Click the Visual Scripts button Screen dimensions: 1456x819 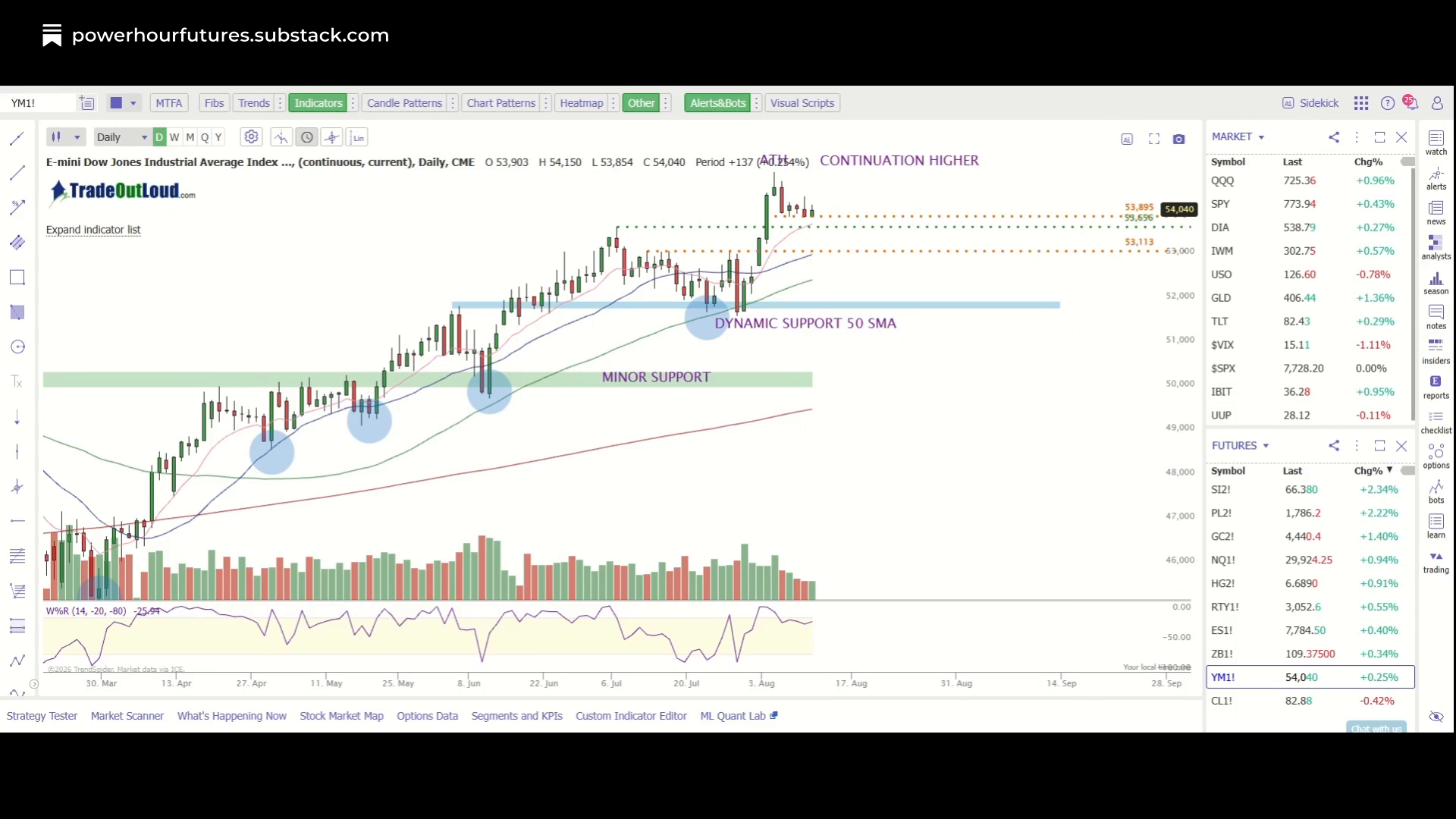(x=802, y=103)
